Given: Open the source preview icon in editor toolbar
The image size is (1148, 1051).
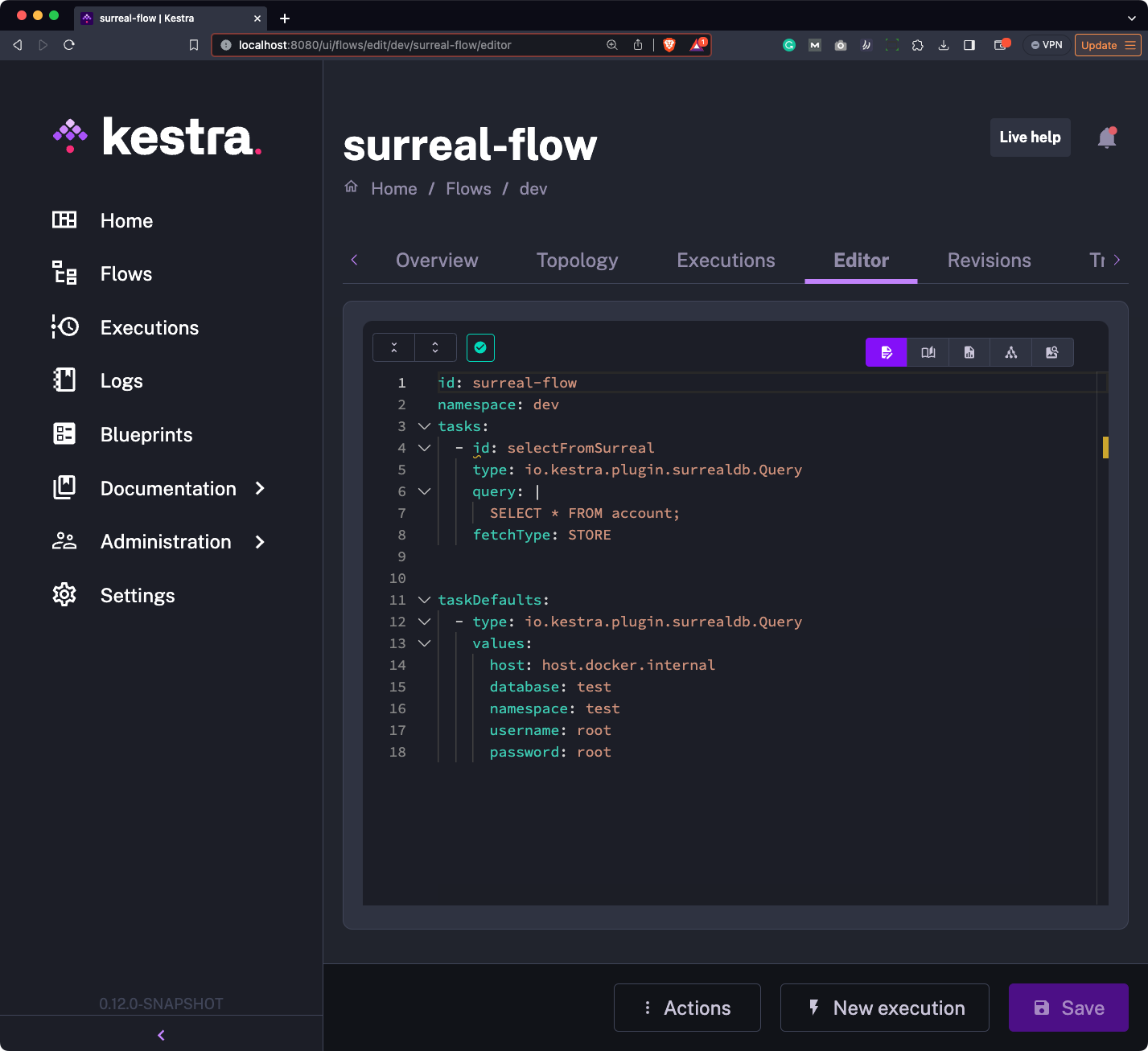Looking at the screenshot, I should pyautogui.click(x=1052, y=352).
